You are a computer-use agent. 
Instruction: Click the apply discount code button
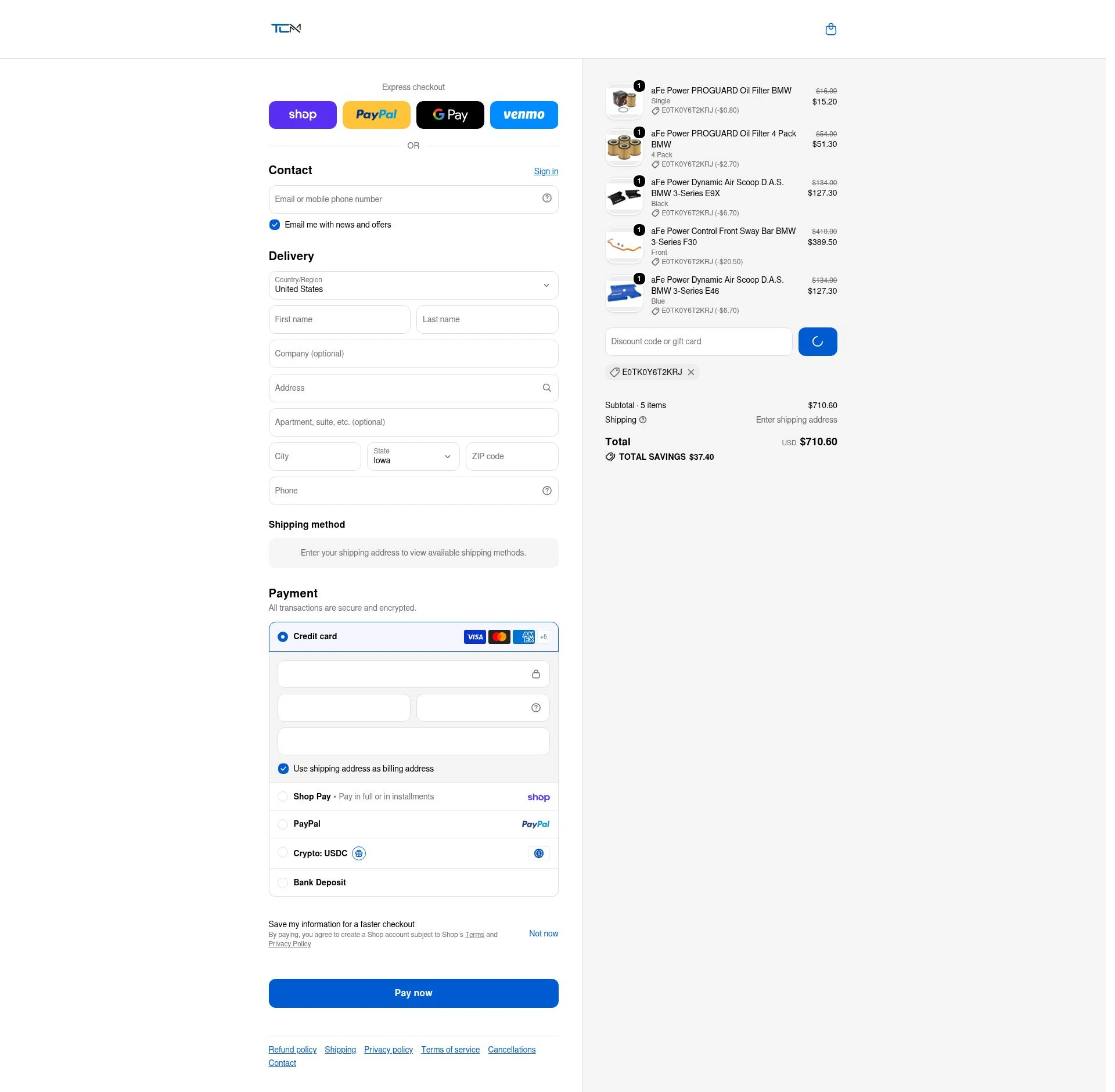818,342
